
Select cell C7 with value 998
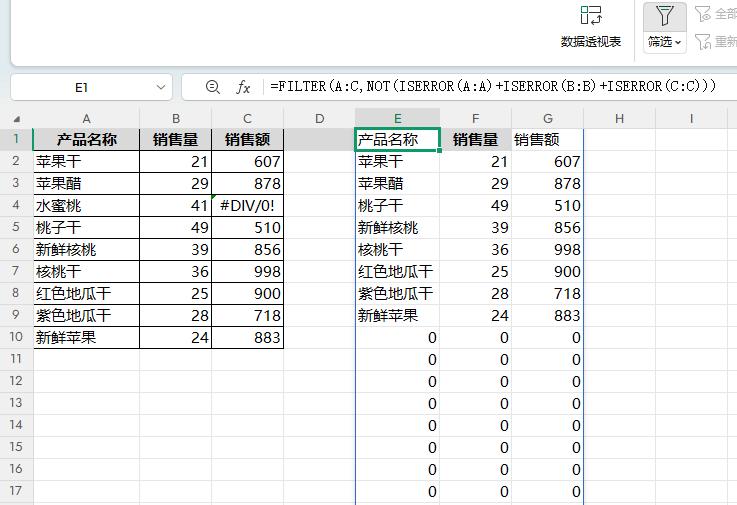pos(248,272)
